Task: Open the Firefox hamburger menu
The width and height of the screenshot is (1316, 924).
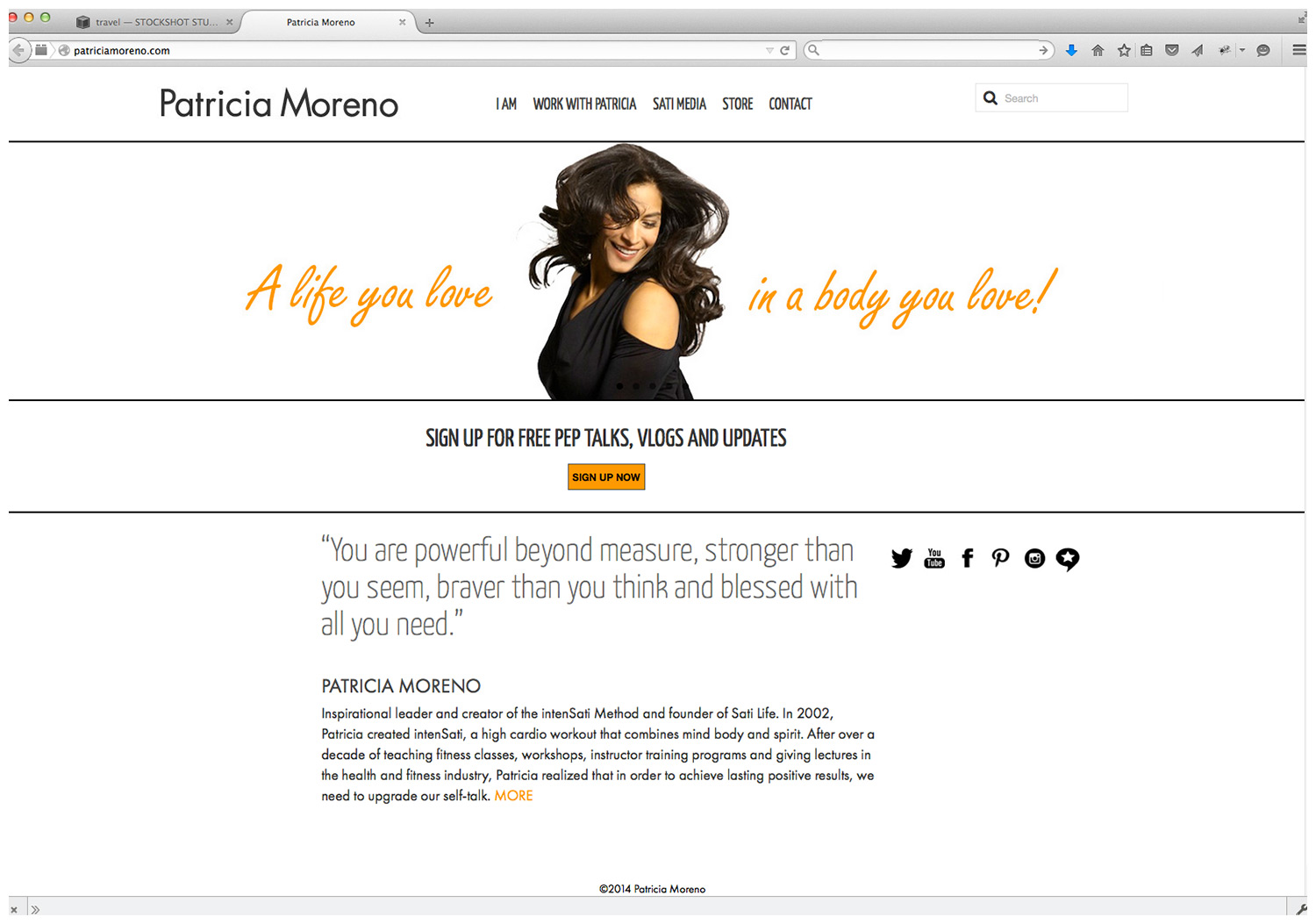Action: tap(1299, 50)
